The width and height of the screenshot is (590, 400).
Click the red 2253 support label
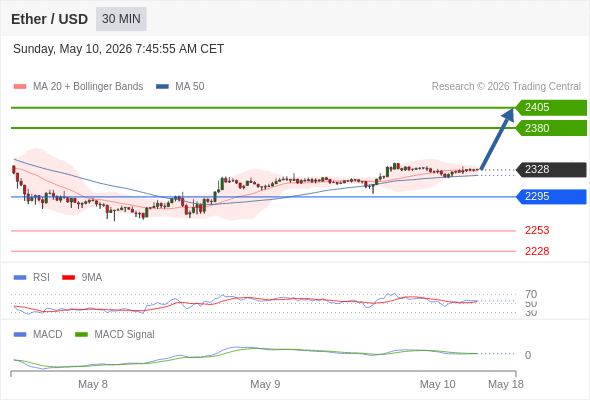[537, 230]
